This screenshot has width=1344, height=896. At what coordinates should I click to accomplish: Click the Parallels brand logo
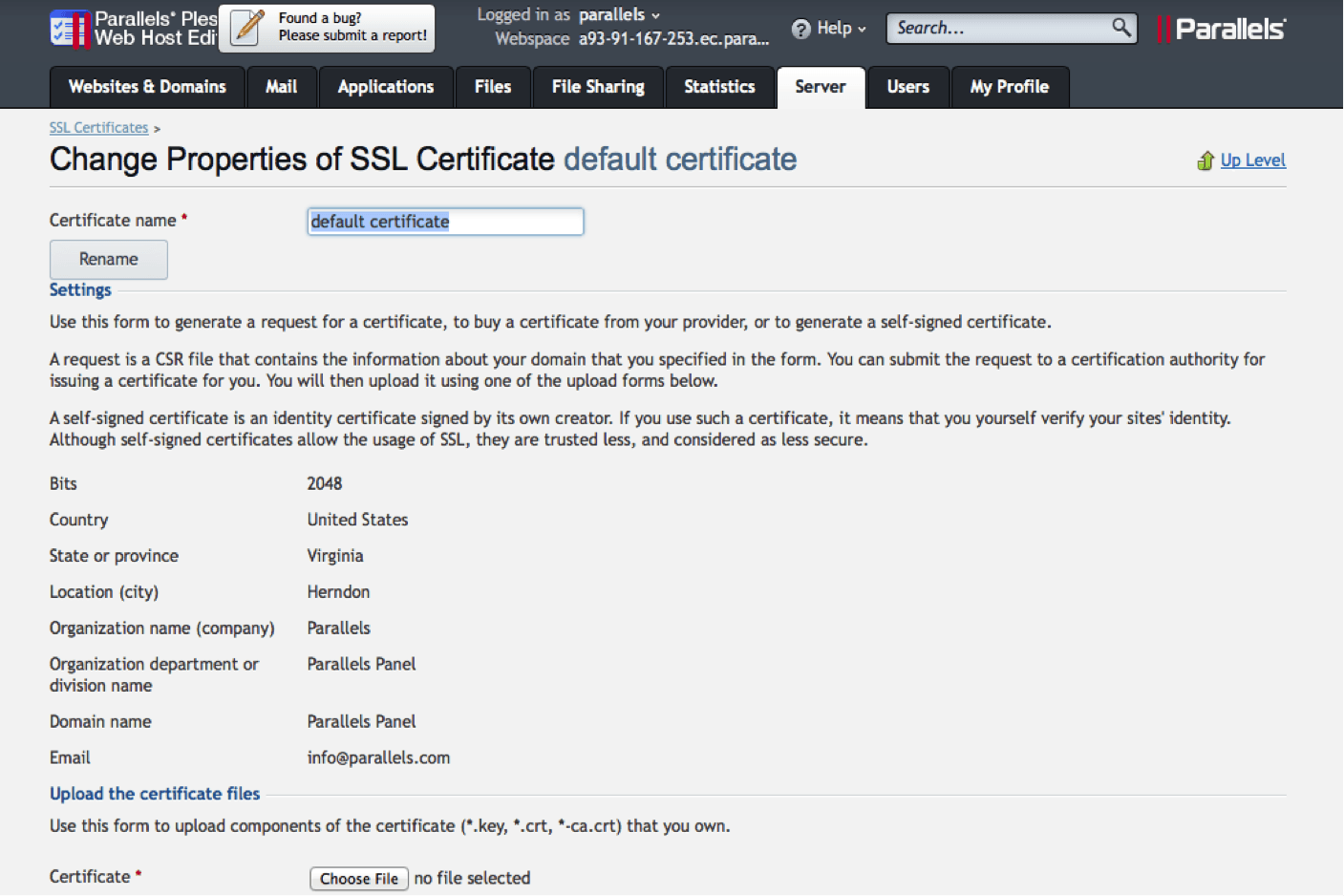[1222, 29]
